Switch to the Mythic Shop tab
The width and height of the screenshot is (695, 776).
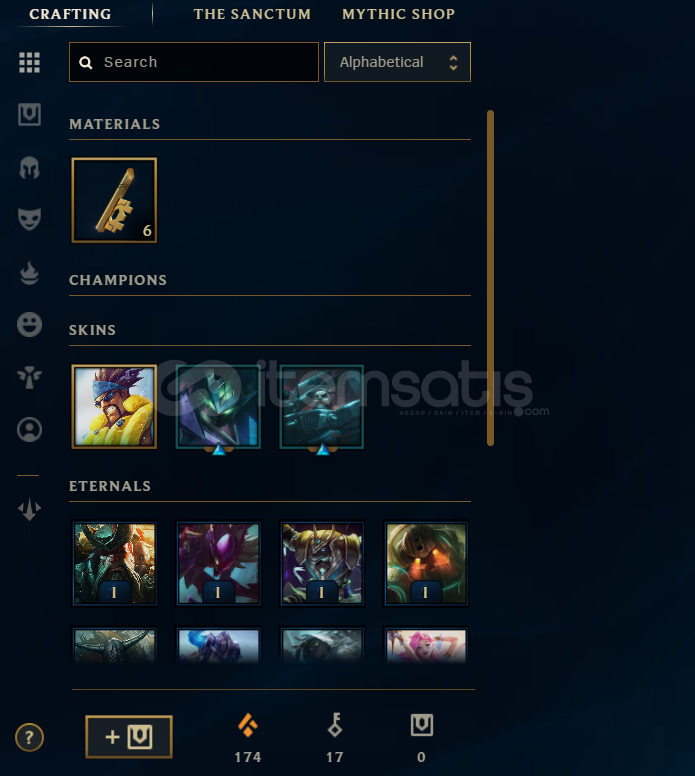[x=398, y=14]
